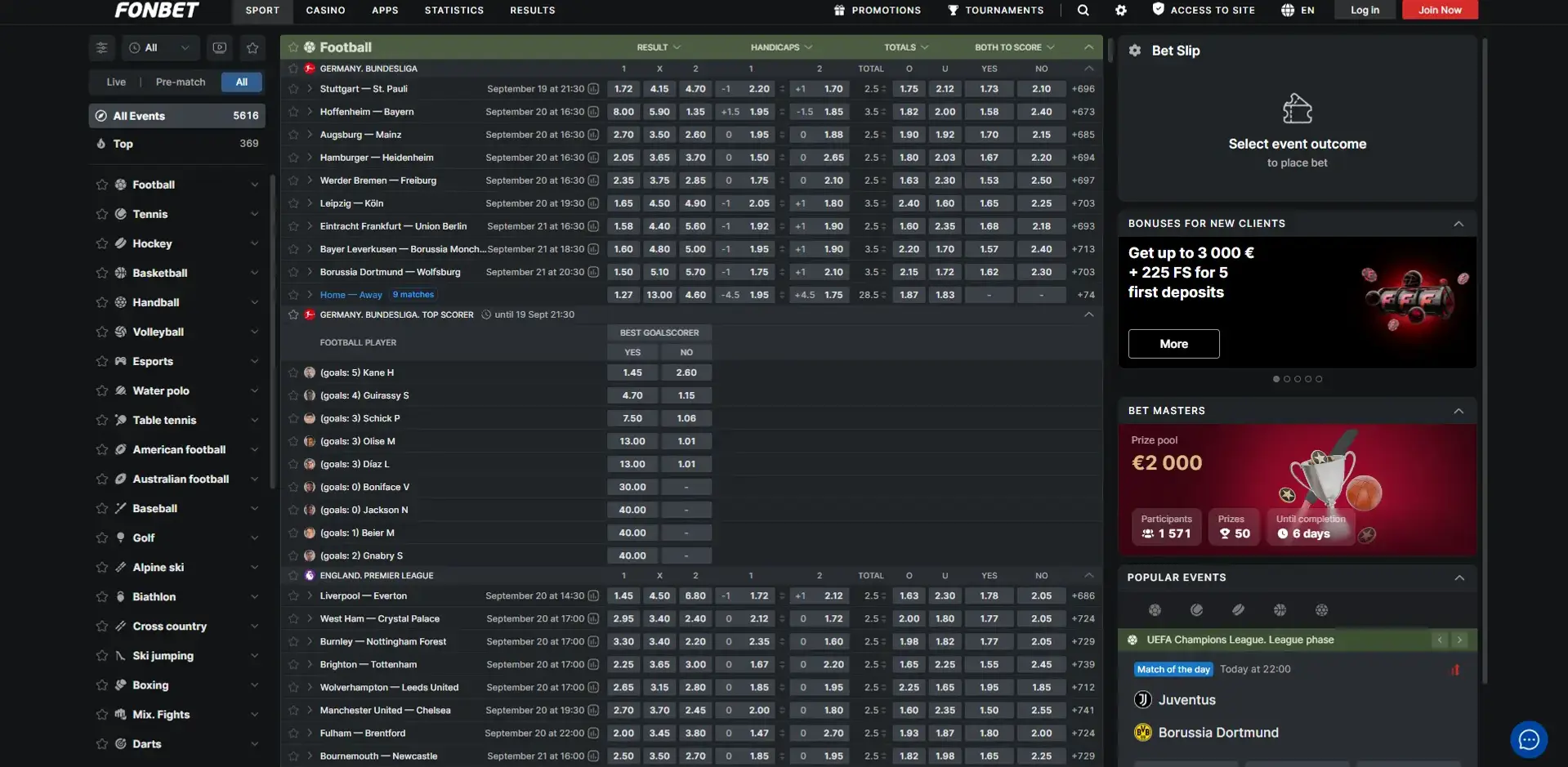Expand Handball in the sports list

coord(254,302)
